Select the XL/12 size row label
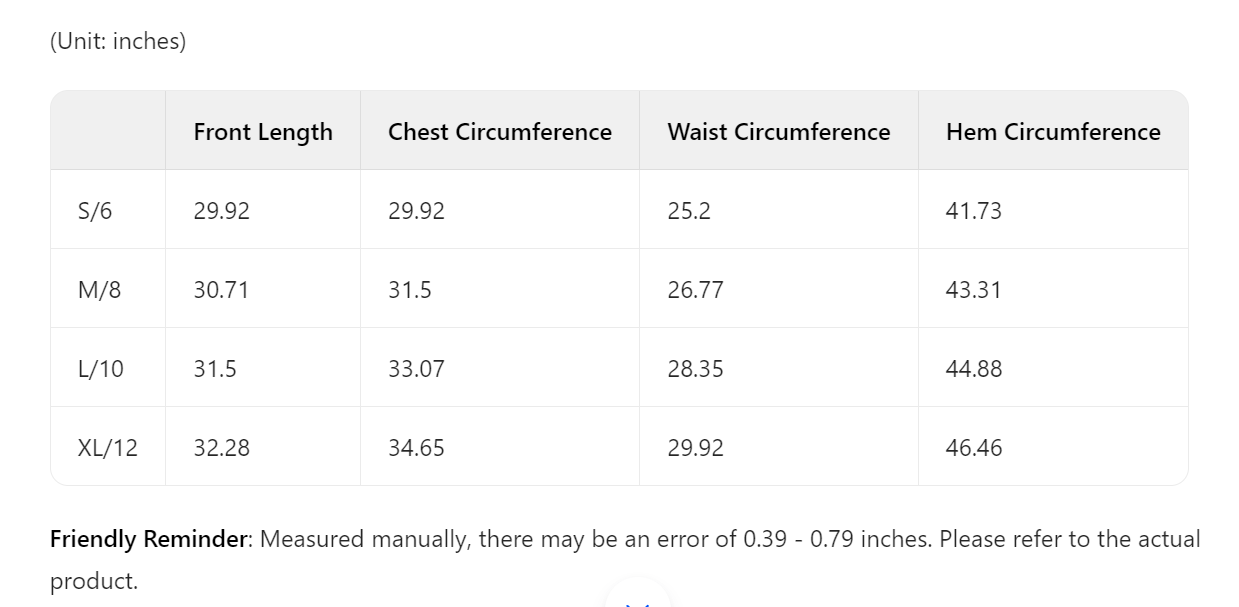The height and width of the screenshot is (607, 1239). tap(108, 448)
